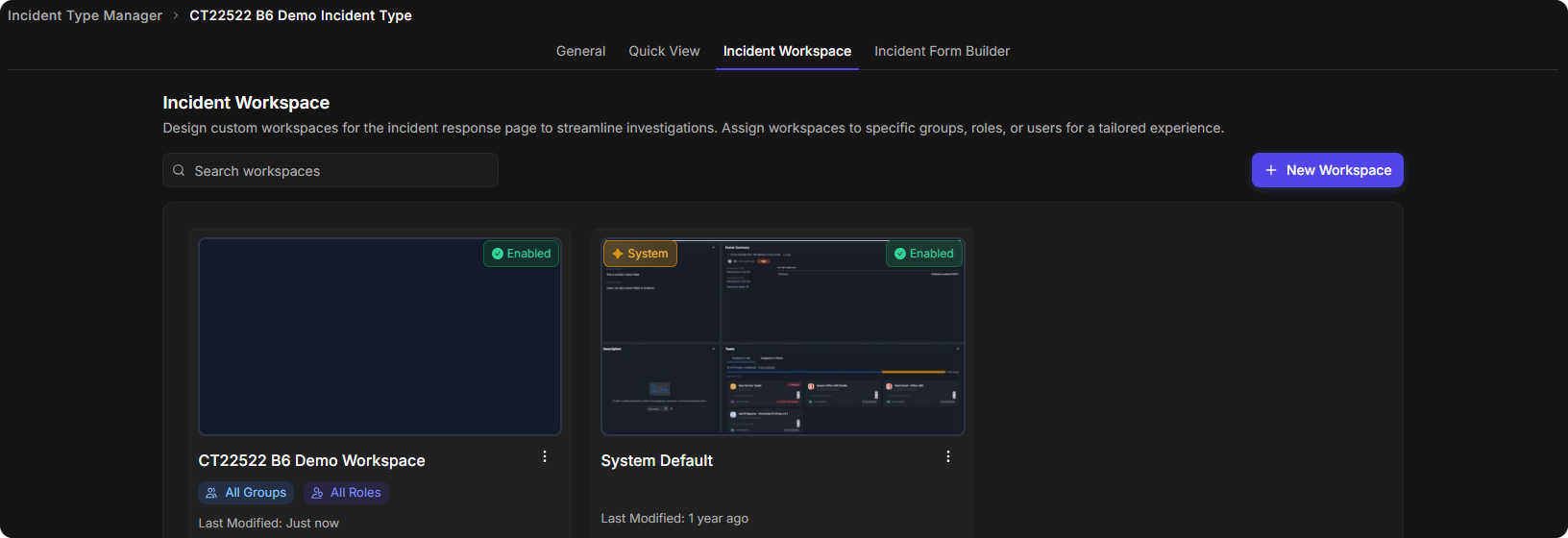Click the CT22522 B6 Demo Workspace title
This screenshot has height=538, width=1568.
[x=311, y=461]
